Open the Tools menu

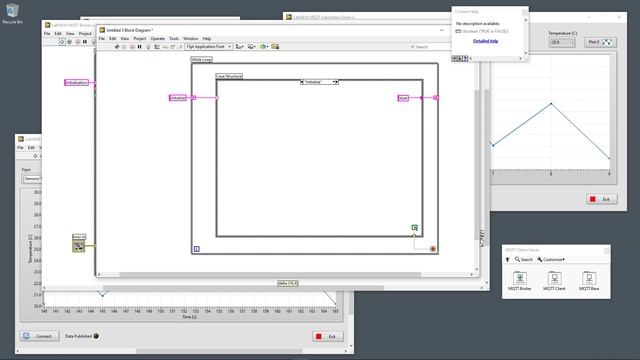tap(174, 38)
